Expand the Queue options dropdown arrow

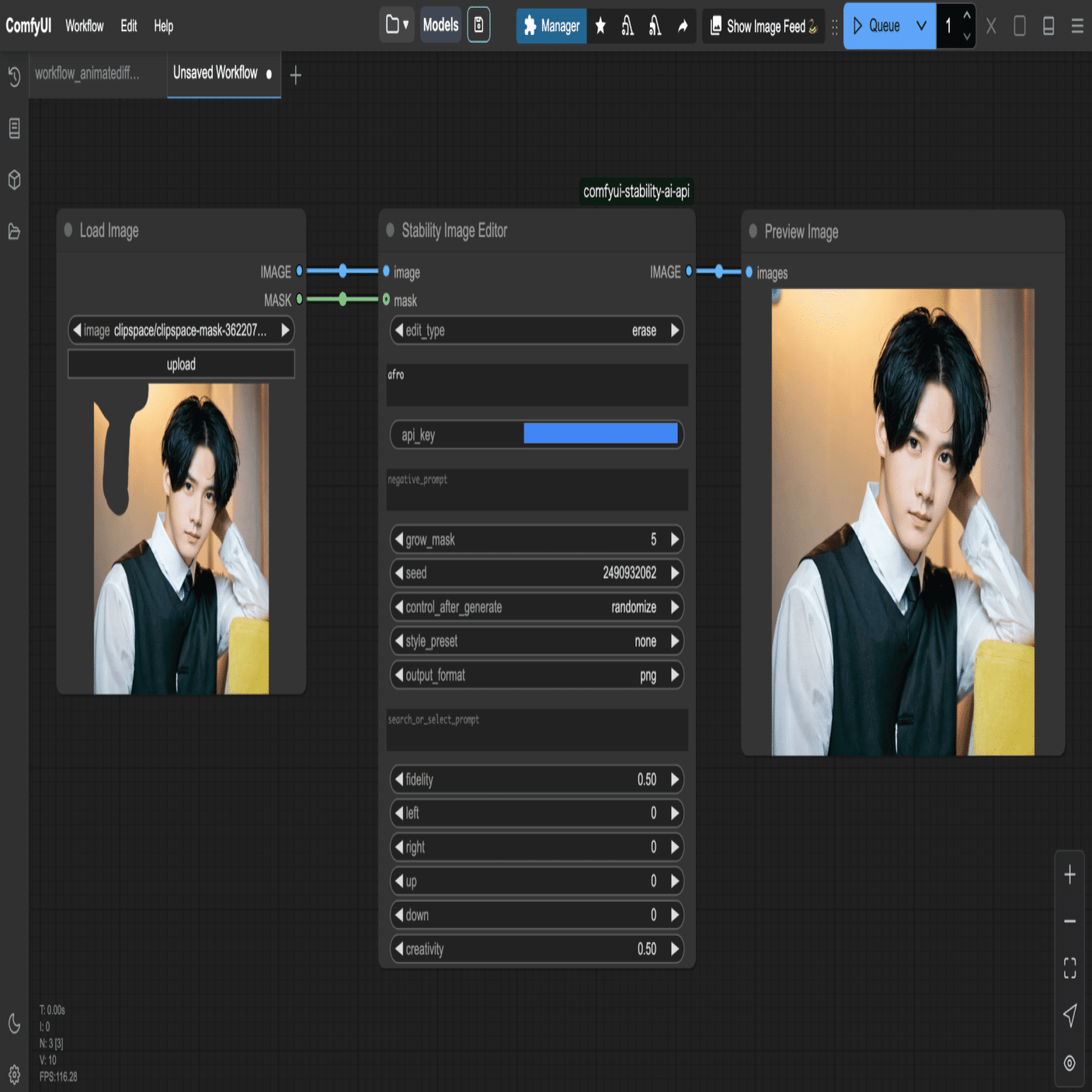pyautogui.click(x=921, y=26)
